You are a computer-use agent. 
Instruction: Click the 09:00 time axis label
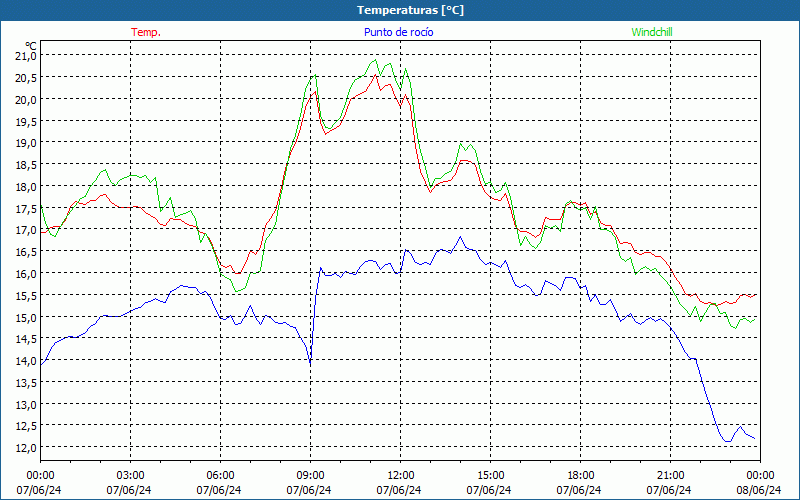tap(310, 476)
